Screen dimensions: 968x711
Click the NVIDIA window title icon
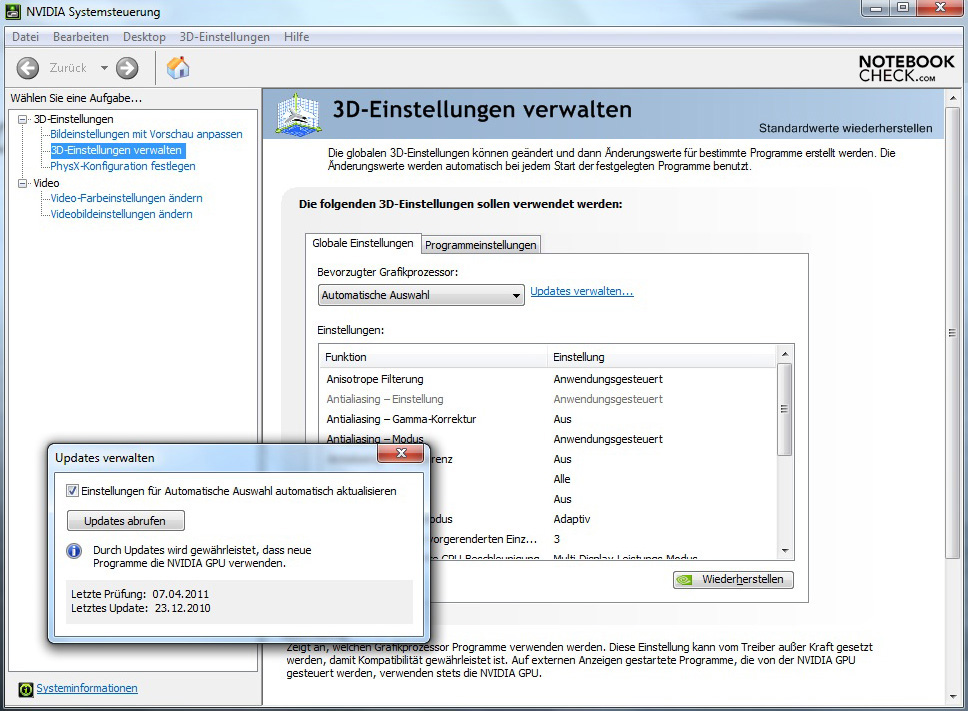tap(12, 12)
